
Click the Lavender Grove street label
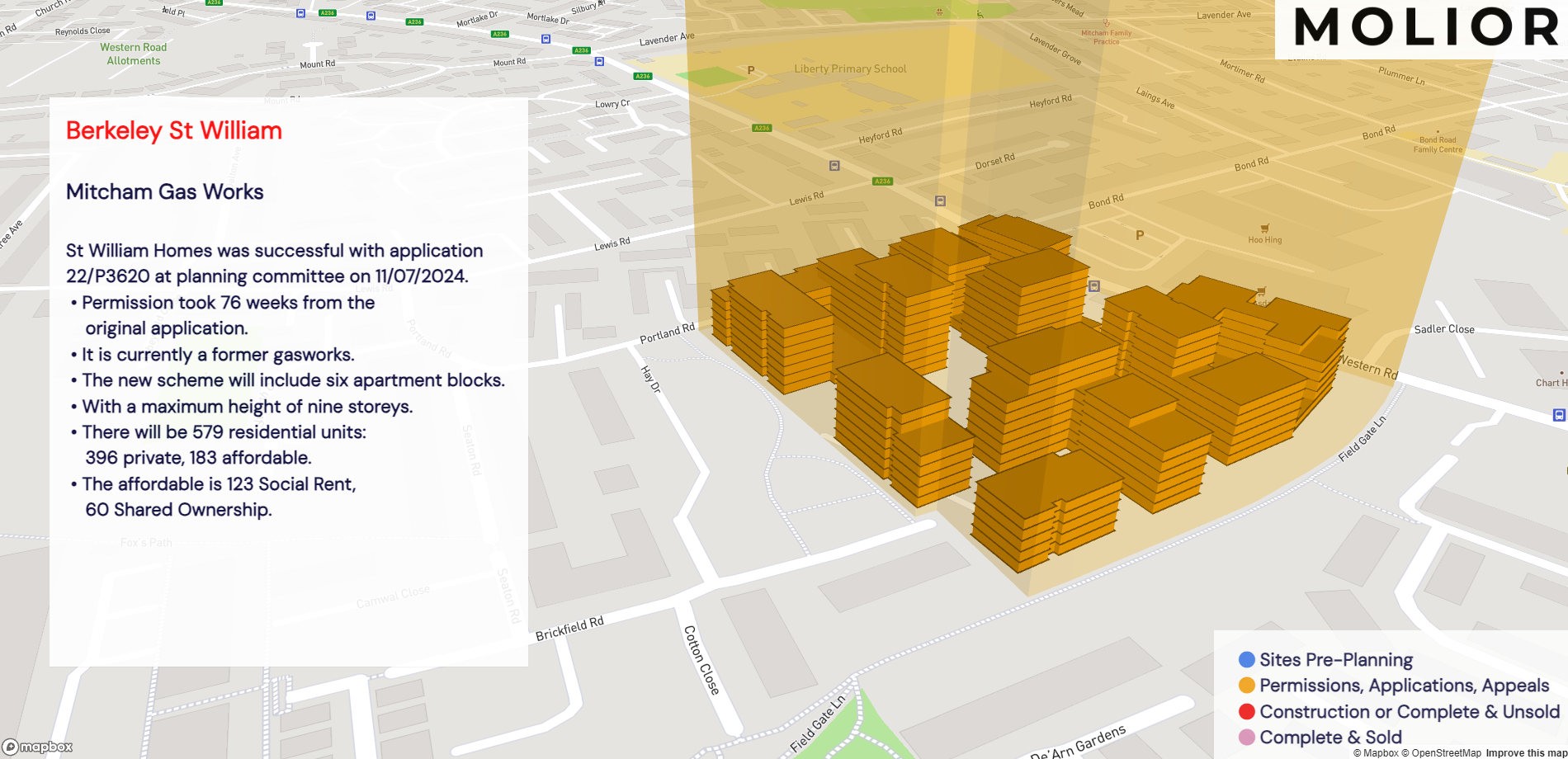pos(1056,49)
